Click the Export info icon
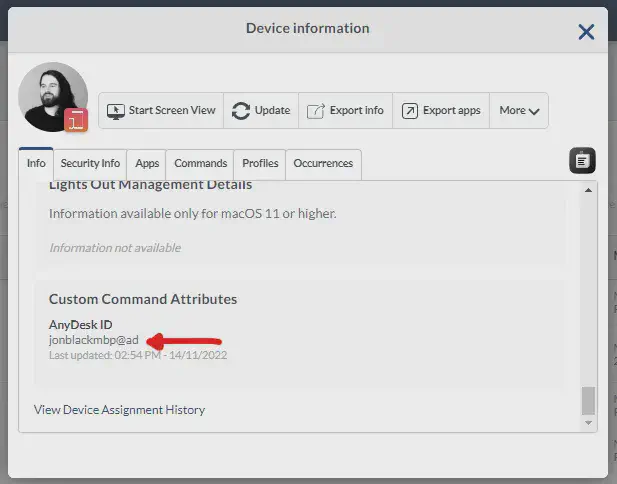This screenshot has width=617, height=484. pos(314,110)
